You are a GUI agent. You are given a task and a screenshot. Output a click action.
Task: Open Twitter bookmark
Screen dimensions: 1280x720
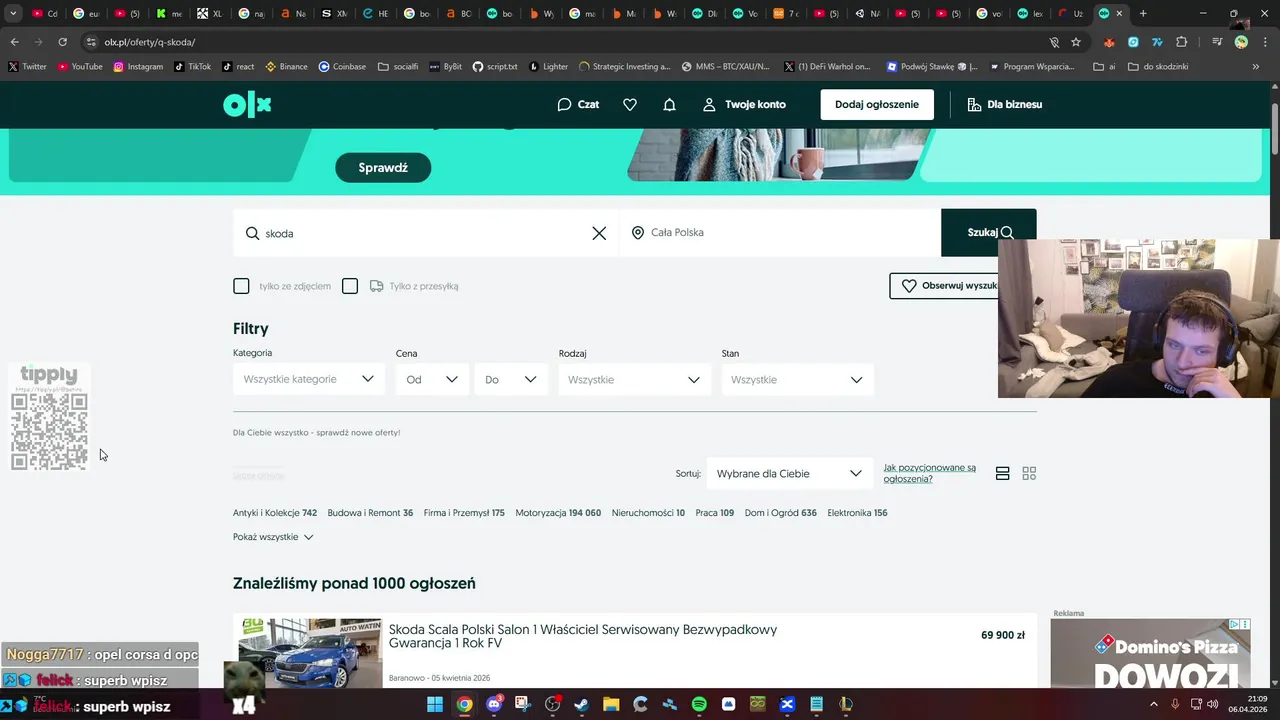click(x=27, y=67)
